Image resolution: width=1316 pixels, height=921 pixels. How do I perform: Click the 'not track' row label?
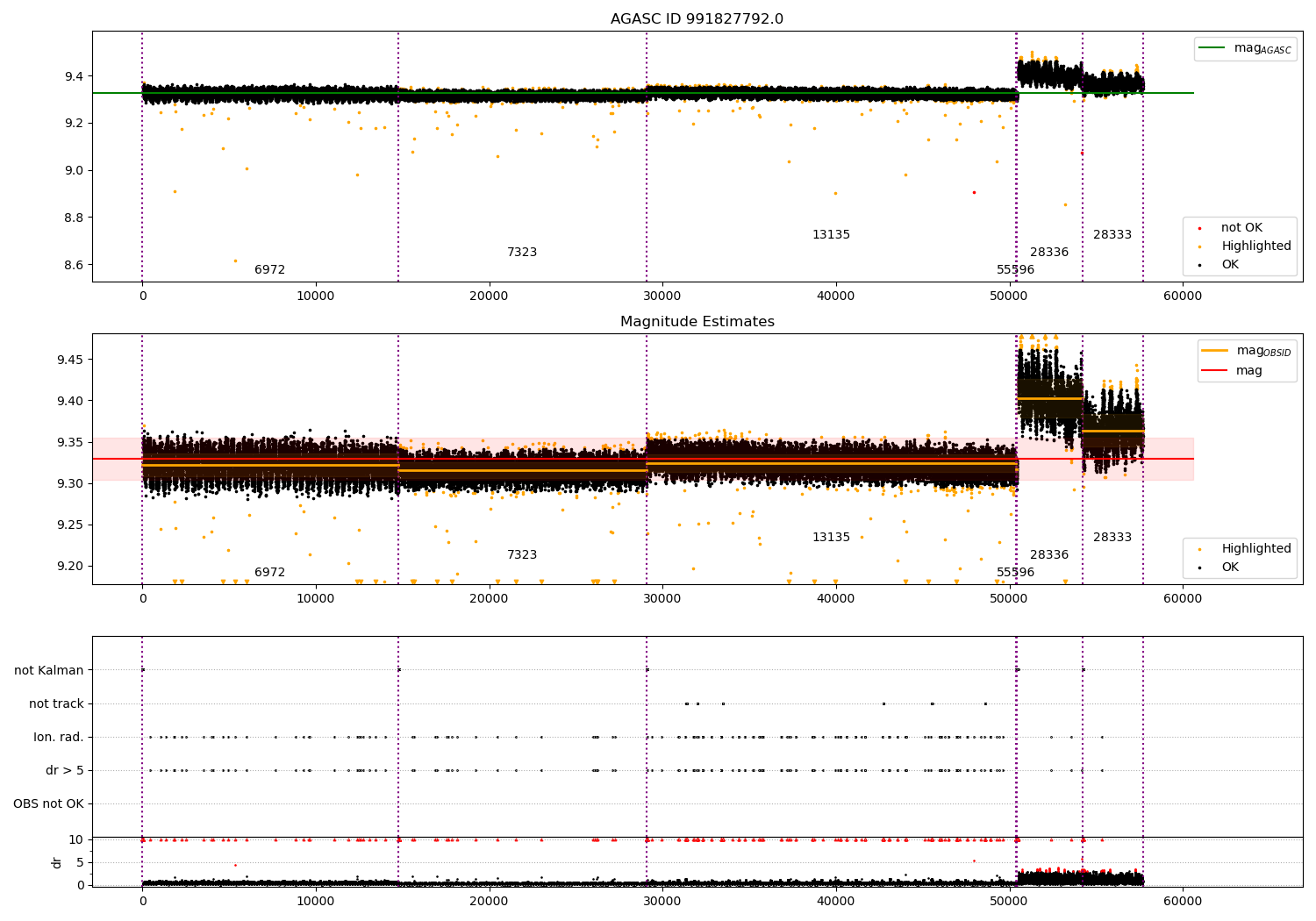(x=56, y=704)
